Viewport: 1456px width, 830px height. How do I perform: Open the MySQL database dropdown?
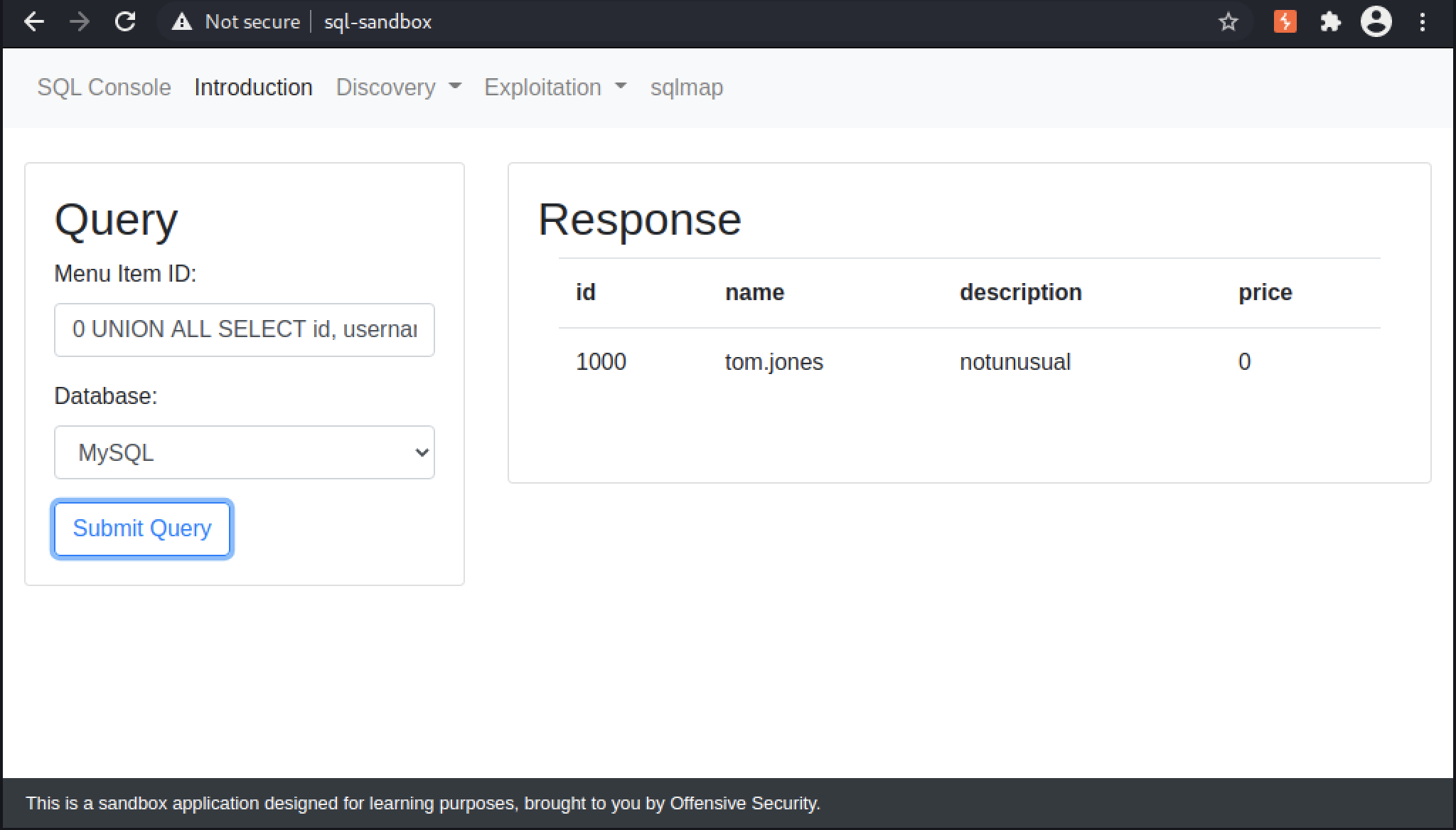coord(245,452)
